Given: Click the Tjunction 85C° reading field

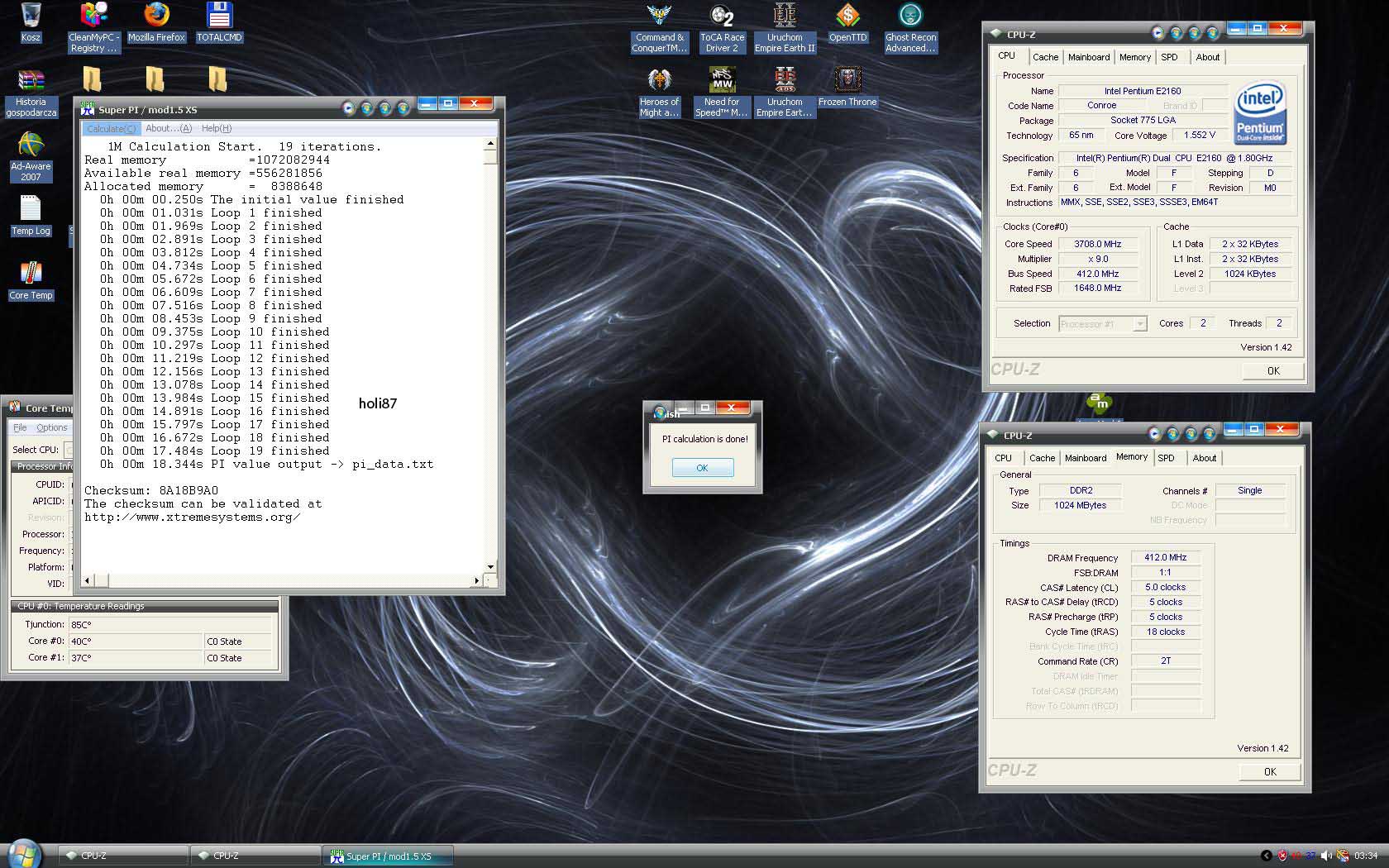Looking at the screenshot, I should (169, 625).
